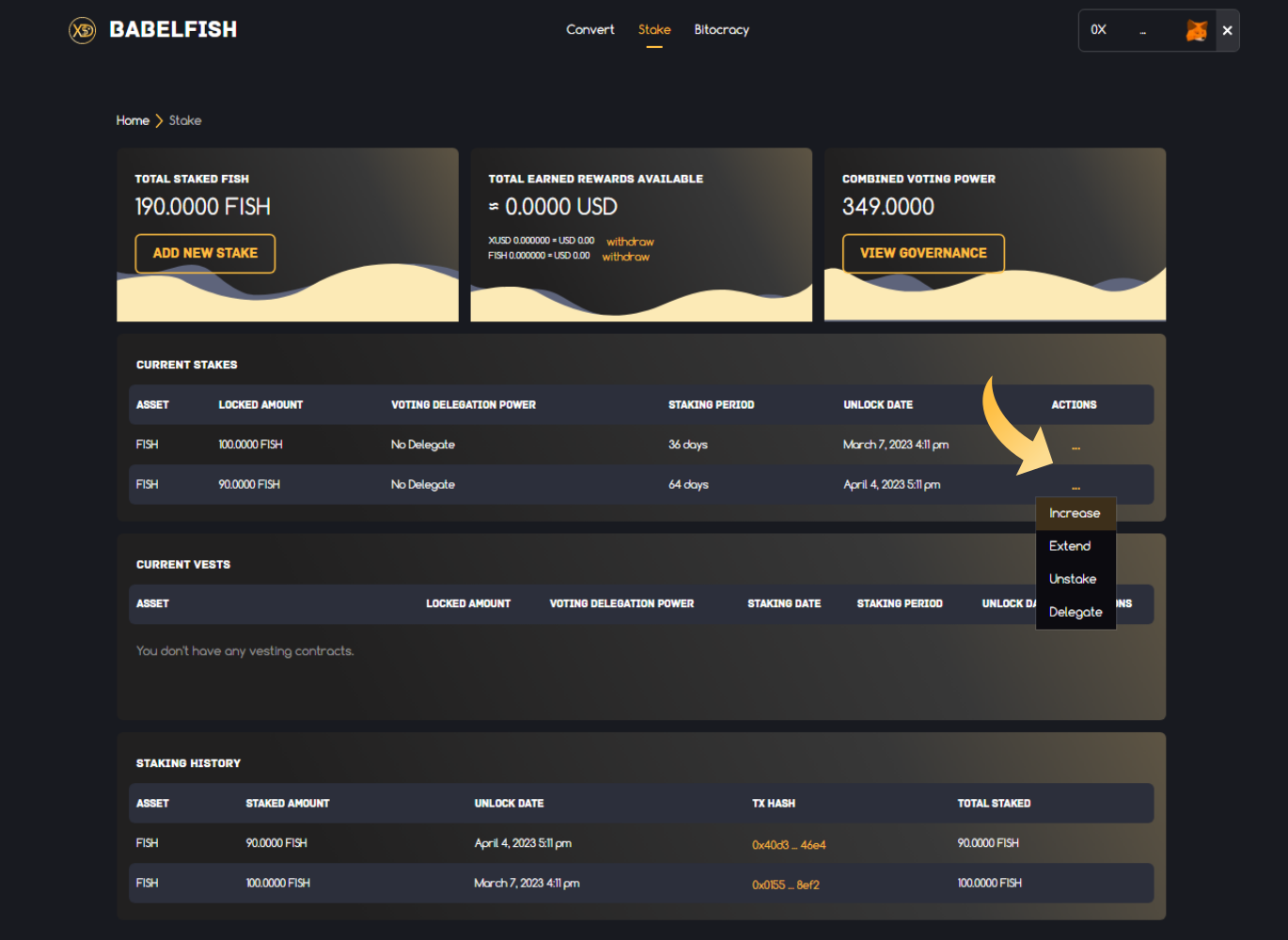The image size is (1288, 940).
Task: Click the BabelFish logo icon
Action: [83, 31]
